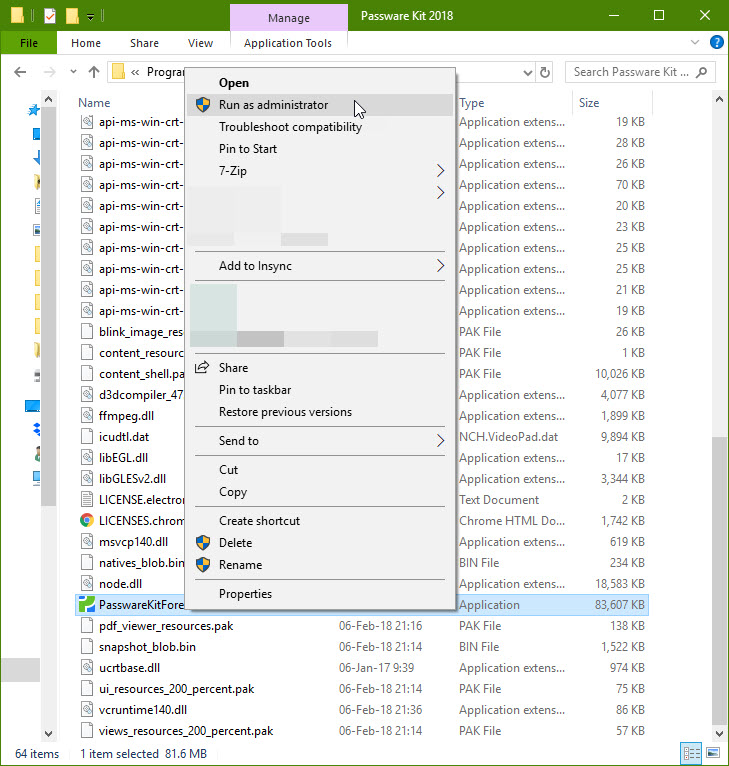Viewport: 729px width, 766px height.
Task: Click the shield icon beside Delete
Action: [x=203, y=543]
